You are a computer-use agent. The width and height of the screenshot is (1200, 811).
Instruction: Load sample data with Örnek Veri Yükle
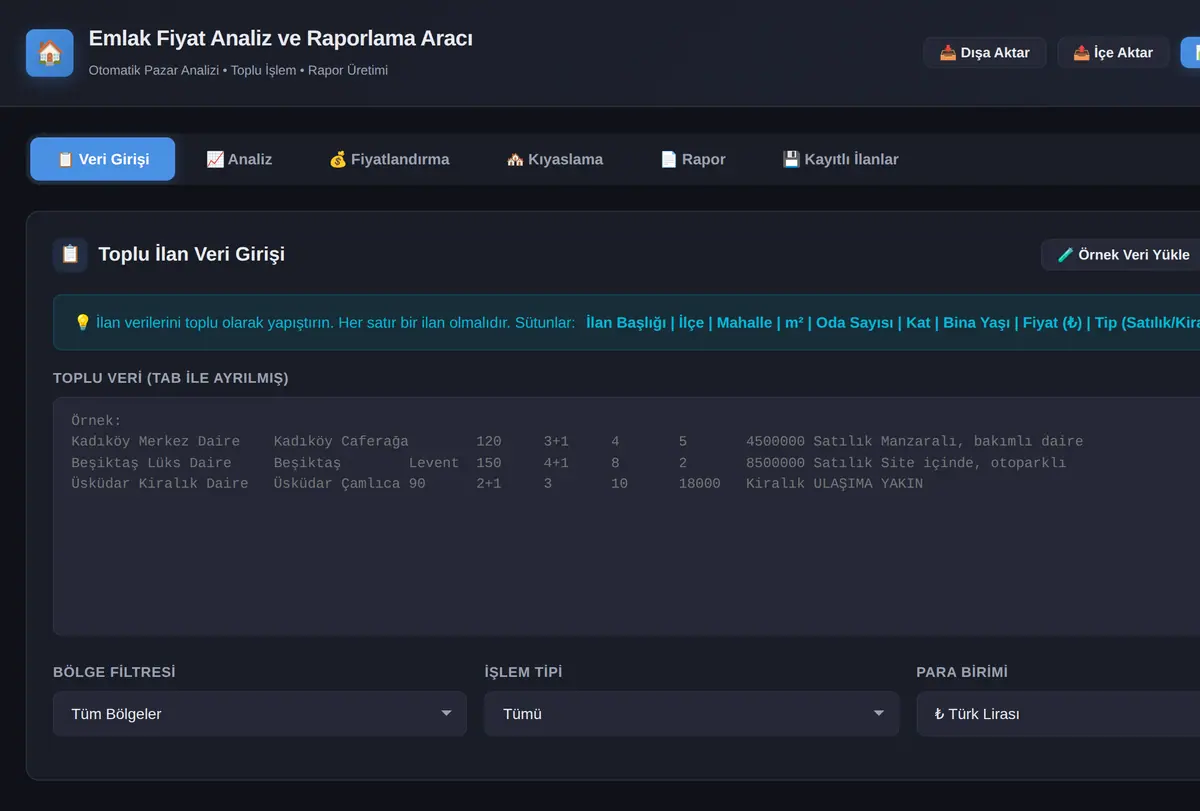tap(1123, 254)
